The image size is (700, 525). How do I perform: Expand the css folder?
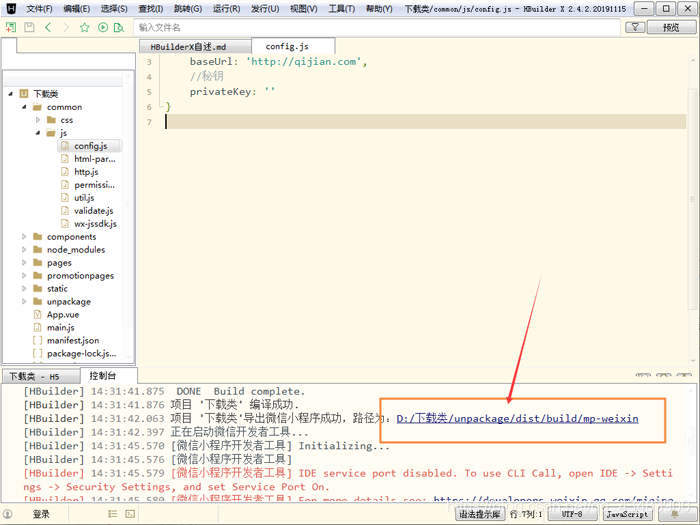(x=38, y=120)
